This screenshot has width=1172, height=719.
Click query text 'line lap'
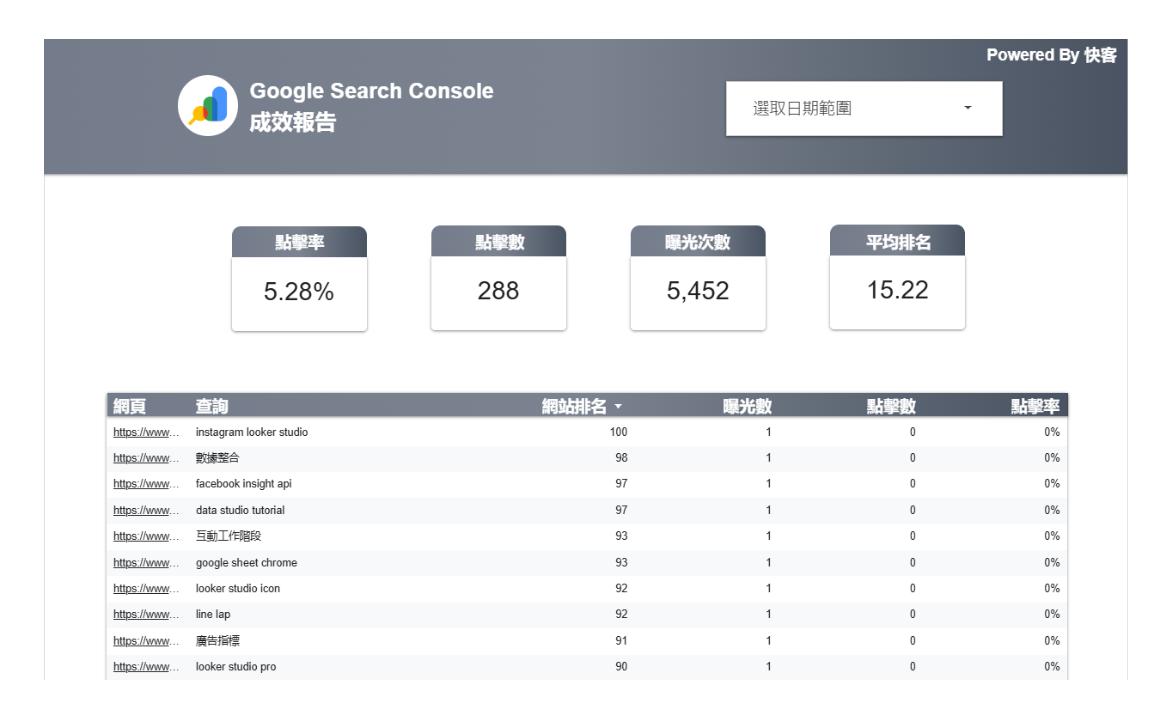pyautogui.click(x=213, y=614)
